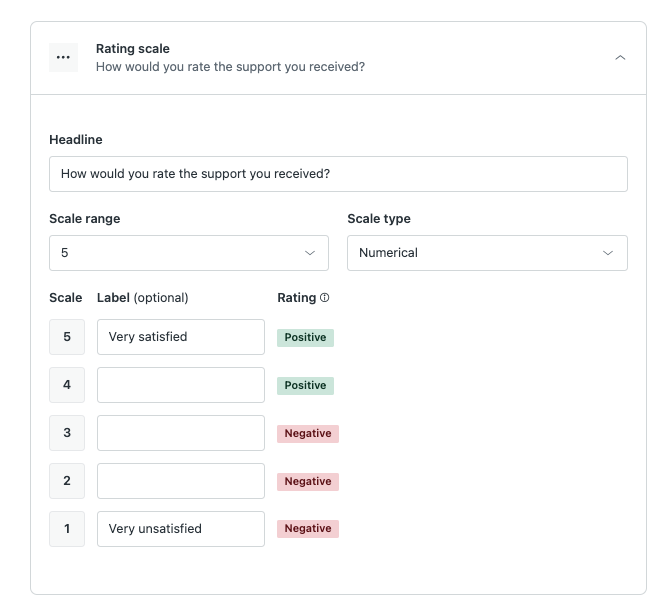Collapse the Rating scale panel chevron
This screenshot has width=660, height=612.
pos(620,57)
